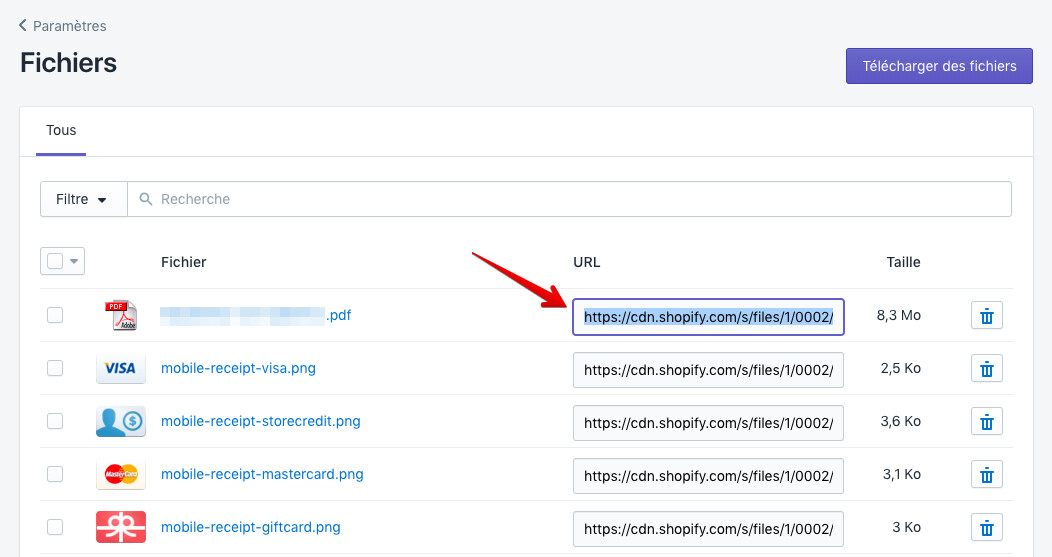Open the Filtre dropdown
Image resolution: width=1052 pixels, height=557 pixels.
point(83,199)
